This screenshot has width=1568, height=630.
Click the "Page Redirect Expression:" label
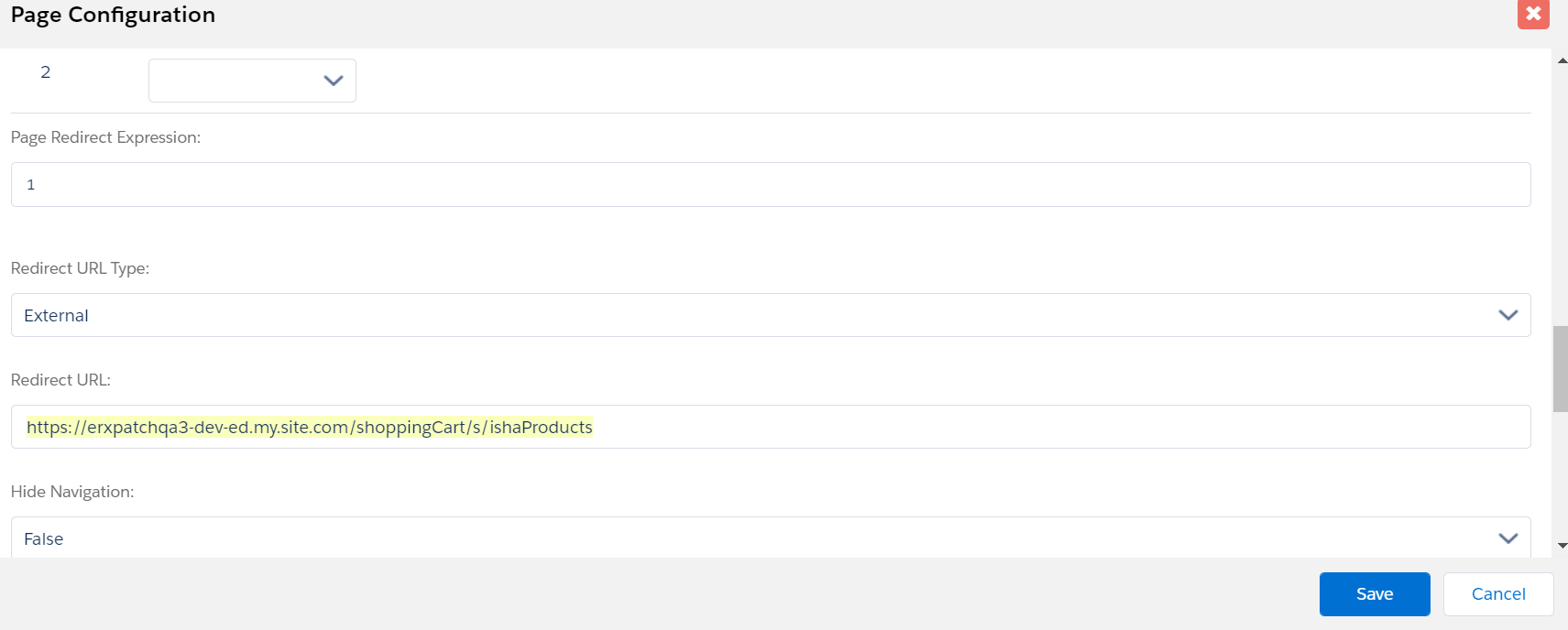(105, 137)
